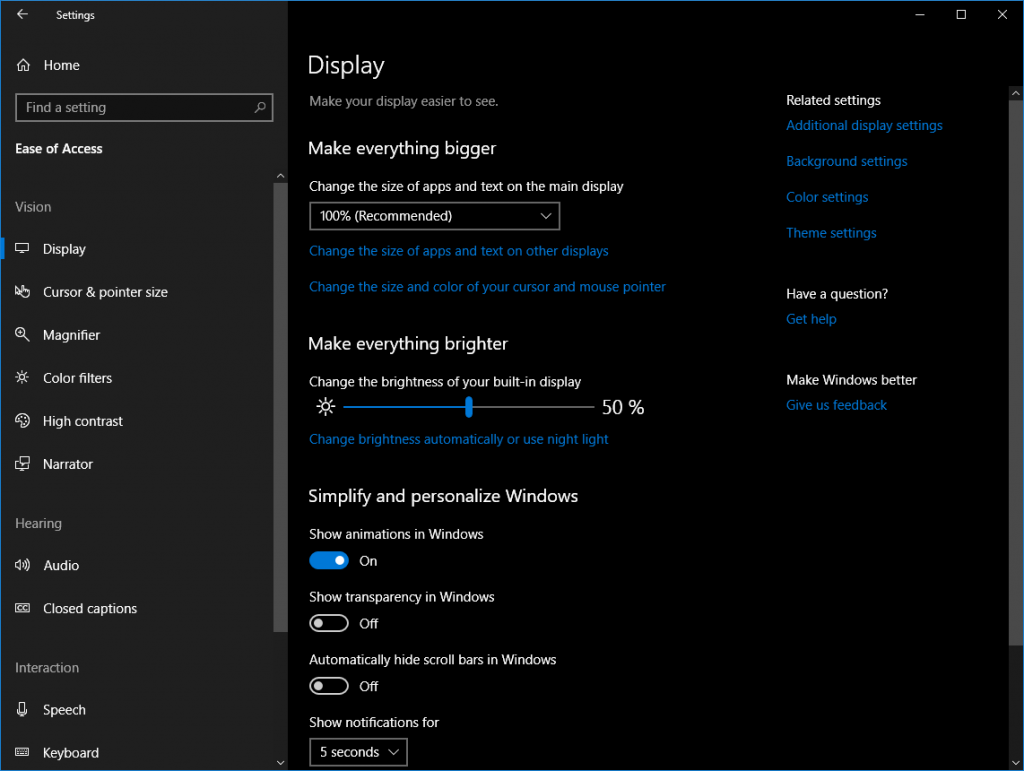Open the Show notifications for dropdown
Image resolution: width=1024 pixels, height=771 pixels.
[357, 751]
